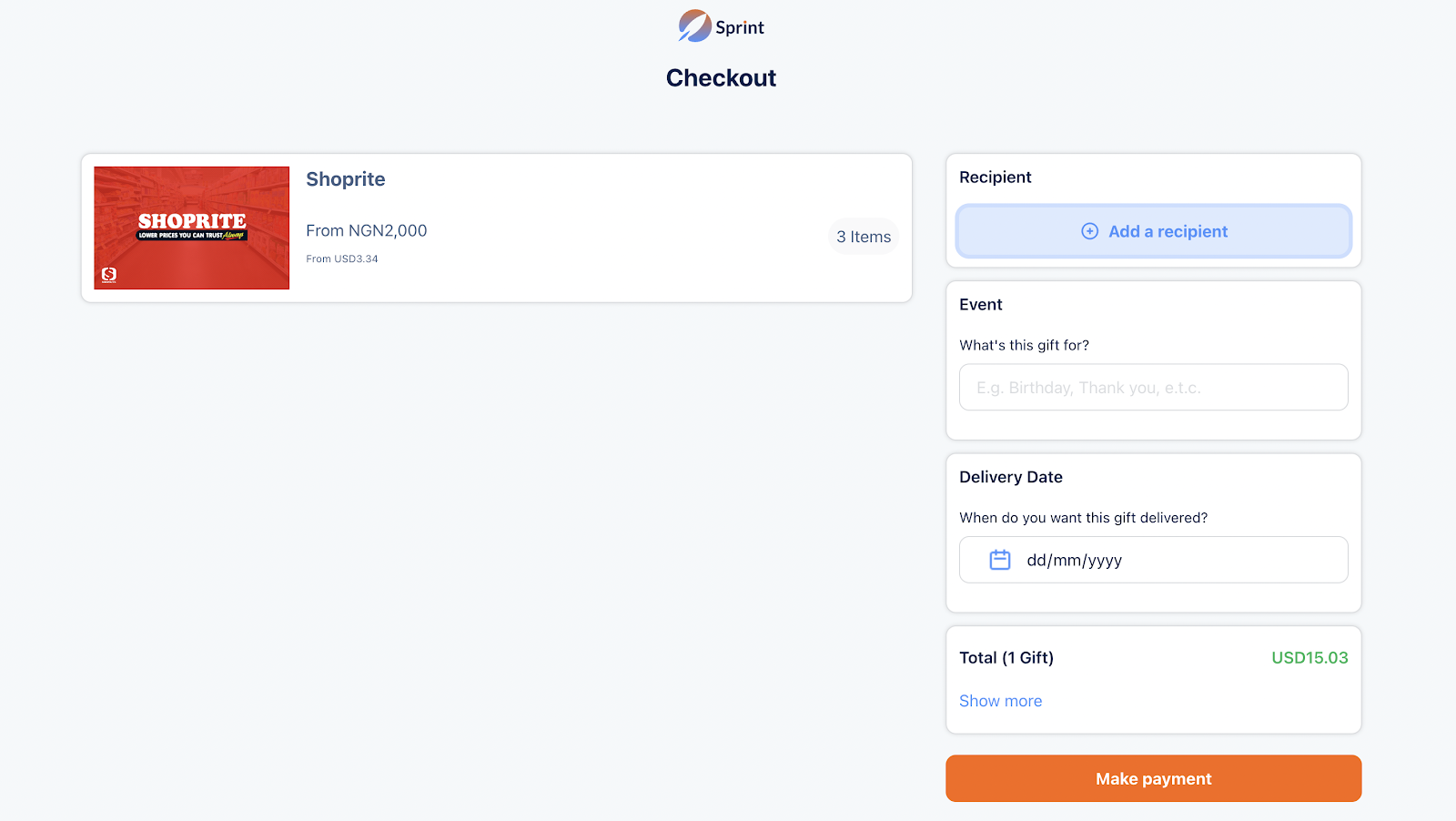Expand the total with Show more
1456x821 pixels.
coord(1000,701)
